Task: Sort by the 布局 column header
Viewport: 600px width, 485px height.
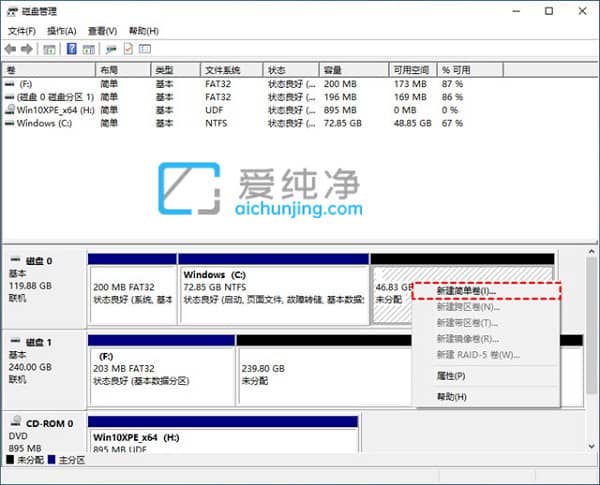Action: (x=123, y=70)
